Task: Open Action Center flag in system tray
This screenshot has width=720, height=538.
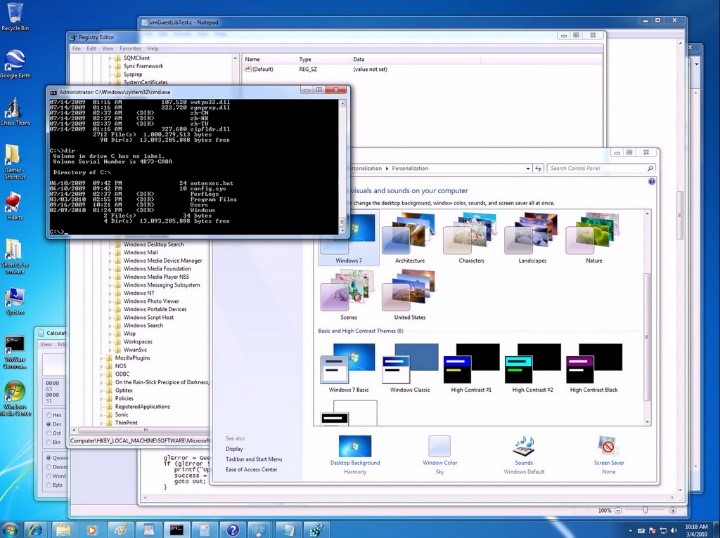Action: click(x=652, y=530)
